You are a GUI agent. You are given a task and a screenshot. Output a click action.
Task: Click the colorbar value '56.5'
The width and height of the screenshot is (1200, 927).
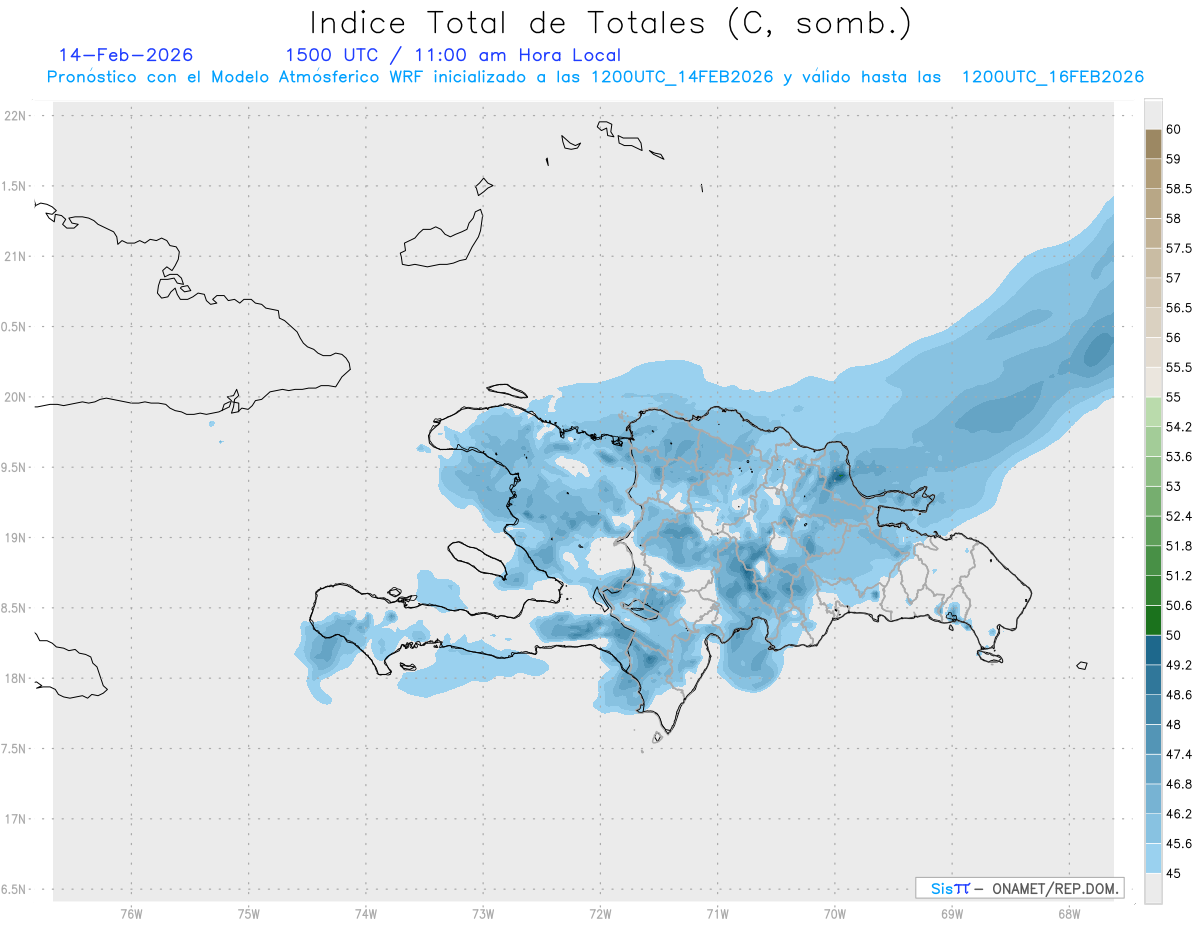coord(1179,308)
